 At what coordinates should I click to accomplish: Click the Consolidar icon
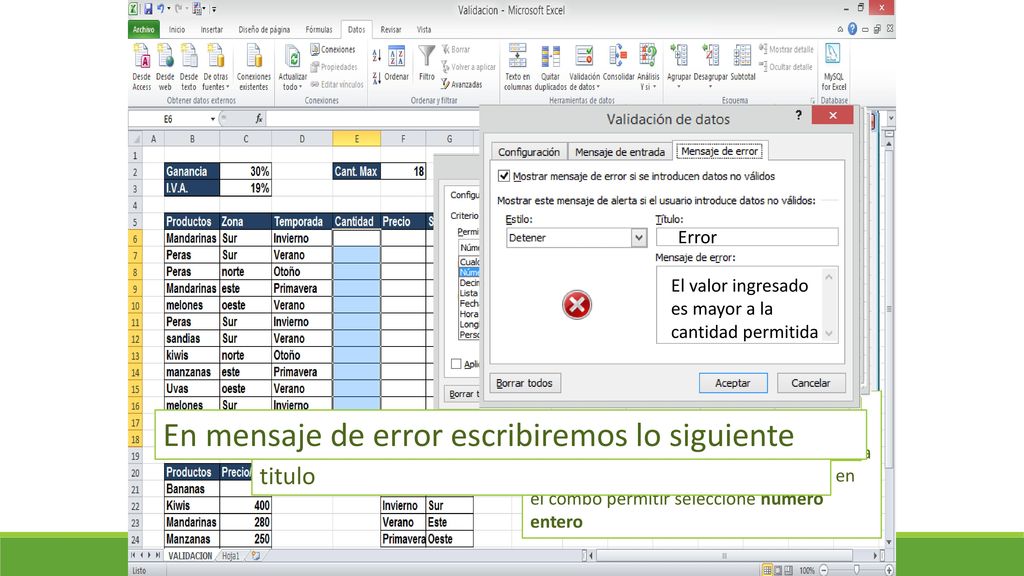point(618,63)
